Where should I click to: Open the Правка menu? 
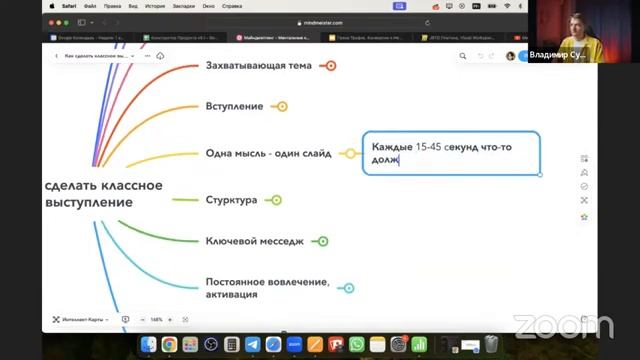coord(112,6)
